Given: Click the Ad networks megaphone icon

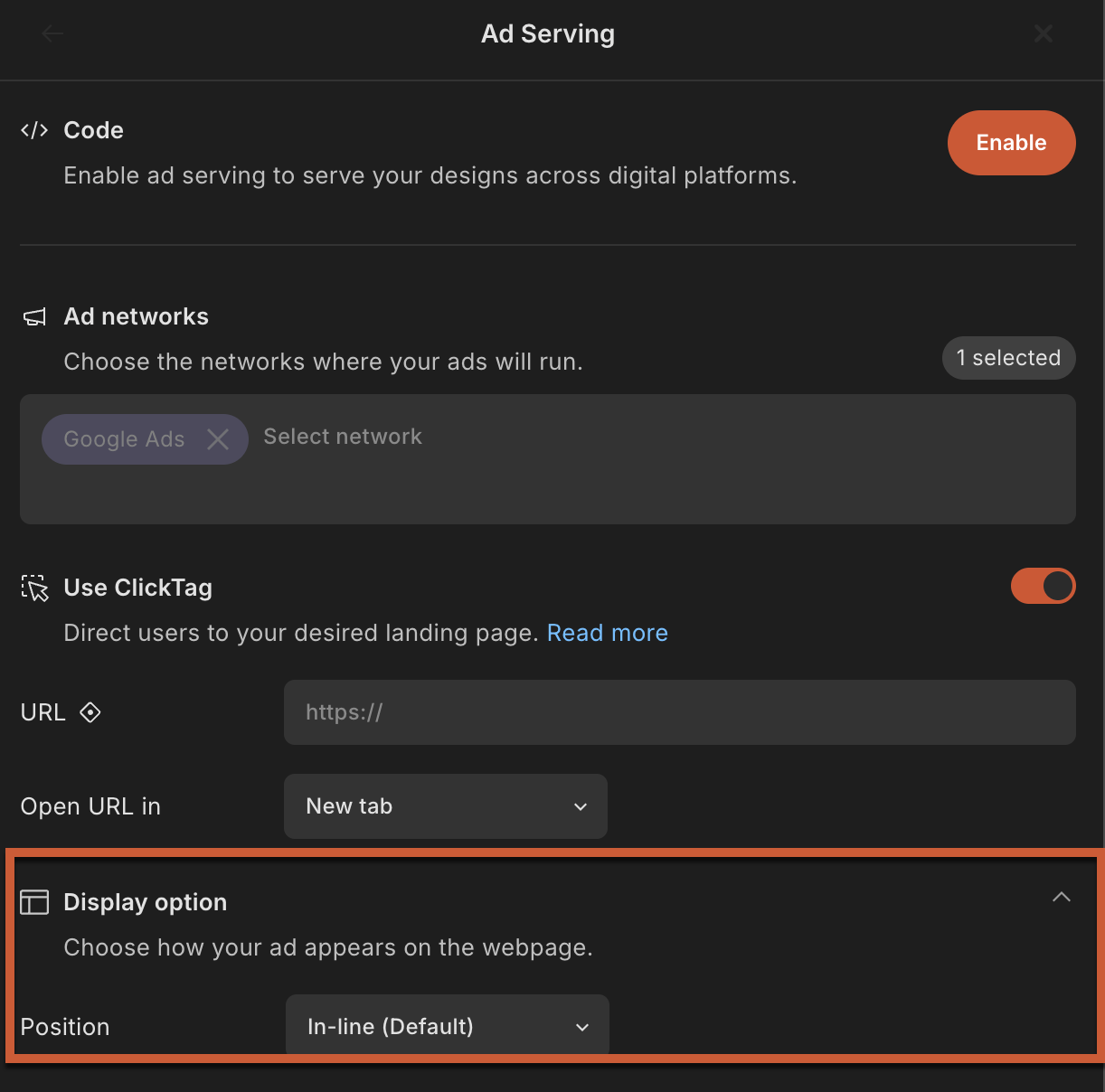Looking at the screenshot, I should pos(34,317).
